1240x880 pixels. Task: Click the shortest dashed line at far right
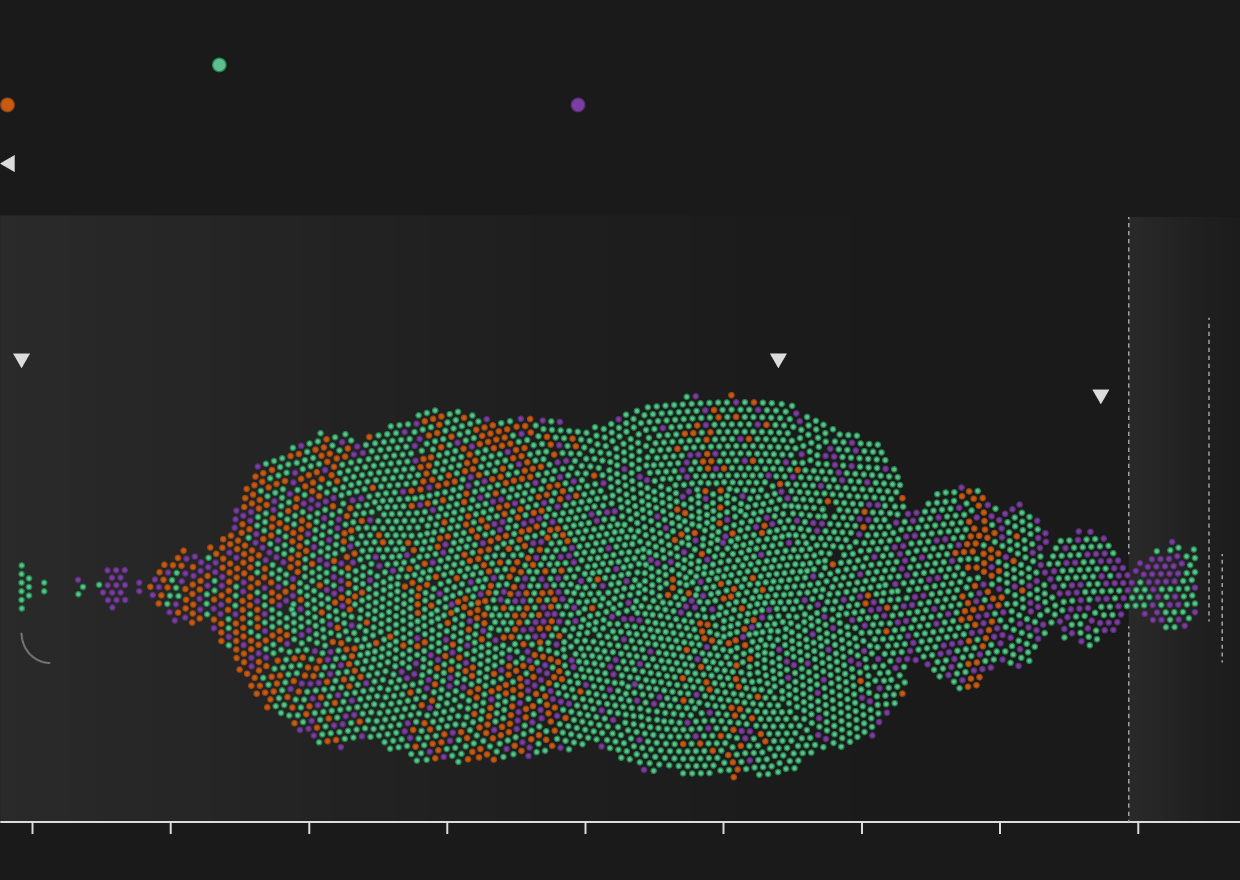click(1222, 608)
